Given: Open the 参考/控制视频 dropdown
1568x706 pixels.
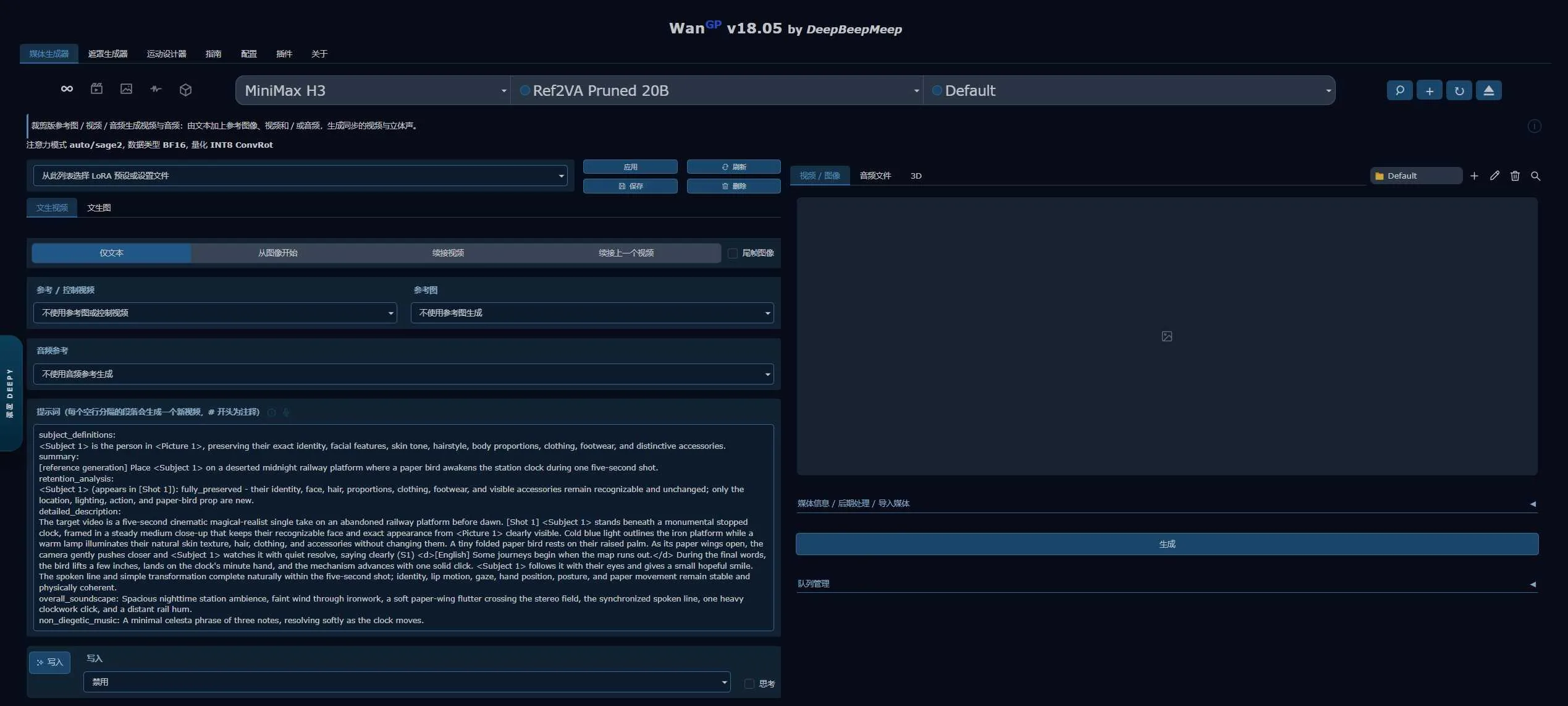Looking at the screenshot, I should click(215, 313).
